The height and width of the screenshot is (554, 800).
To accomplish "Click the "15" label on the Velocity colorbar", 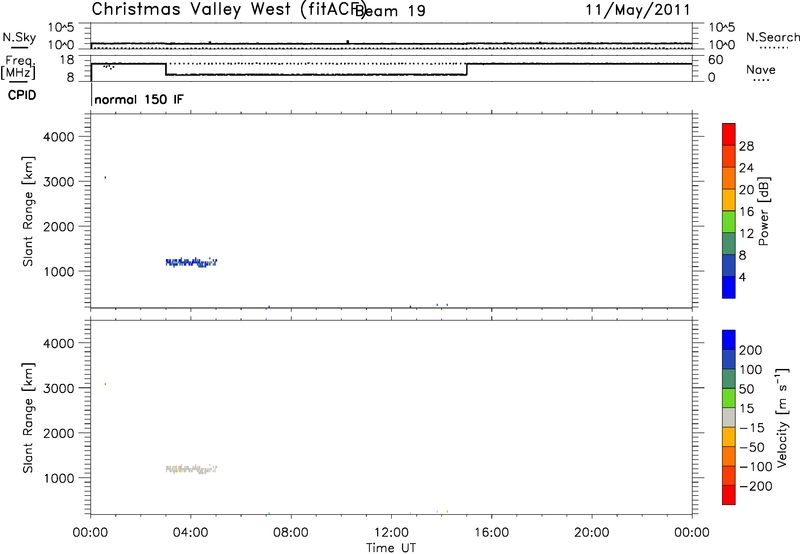I will tap(746, 409).
